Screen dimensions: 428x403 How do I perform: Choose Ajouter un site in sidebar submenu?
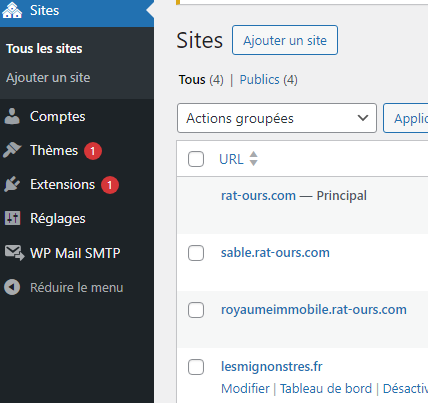[x=48, y=78]
